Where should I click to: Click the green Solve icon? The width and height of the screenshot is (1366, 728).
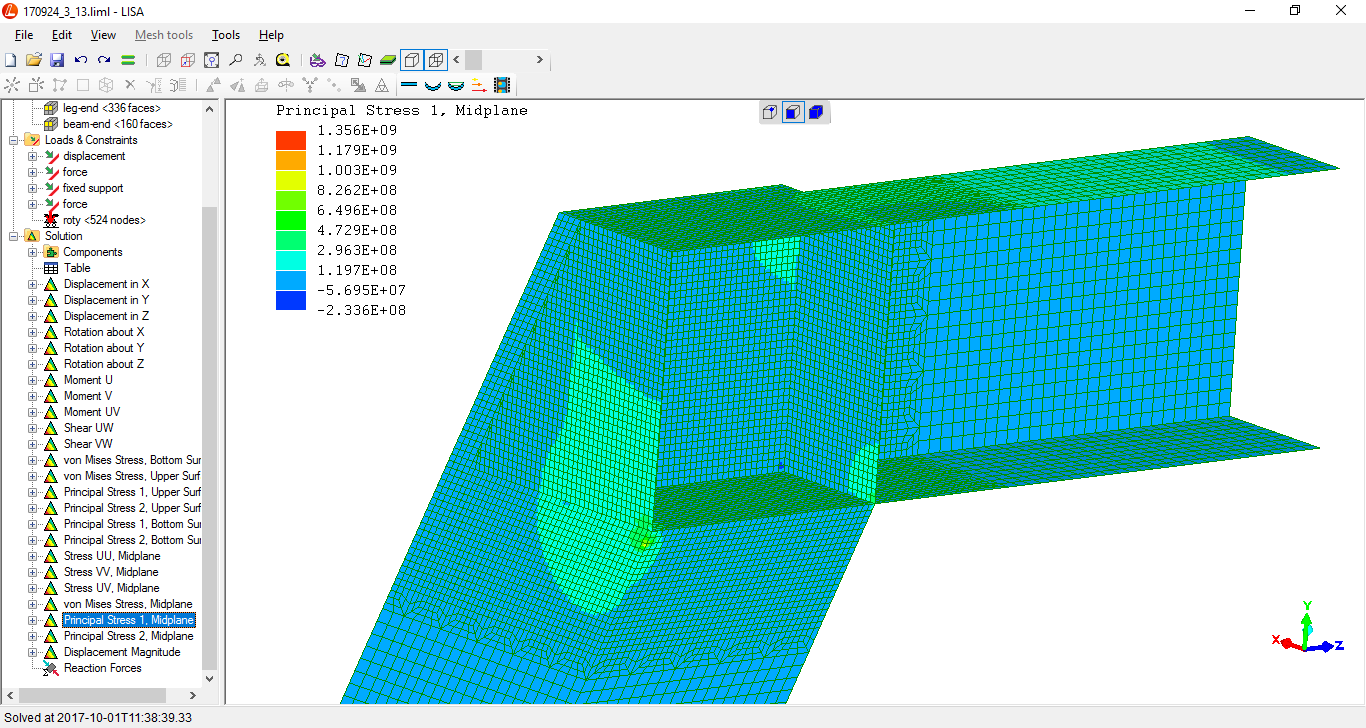(128, 60)
